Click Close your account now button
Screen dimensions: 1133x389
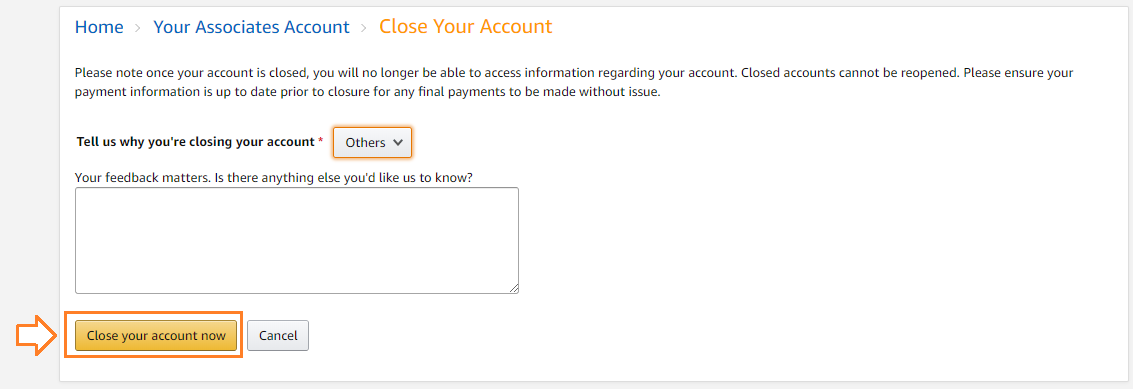156,335
